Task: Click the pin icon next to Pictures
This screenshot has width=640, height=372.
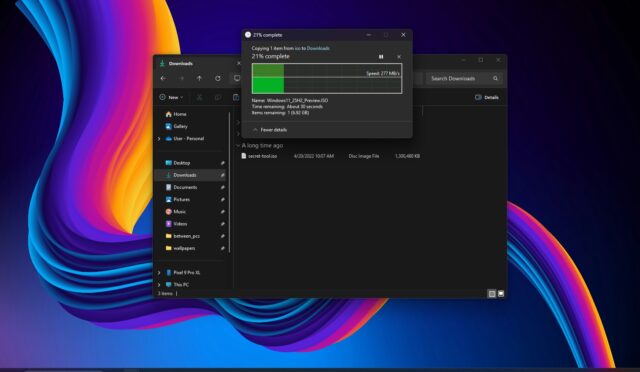Action: click(222, 200)
